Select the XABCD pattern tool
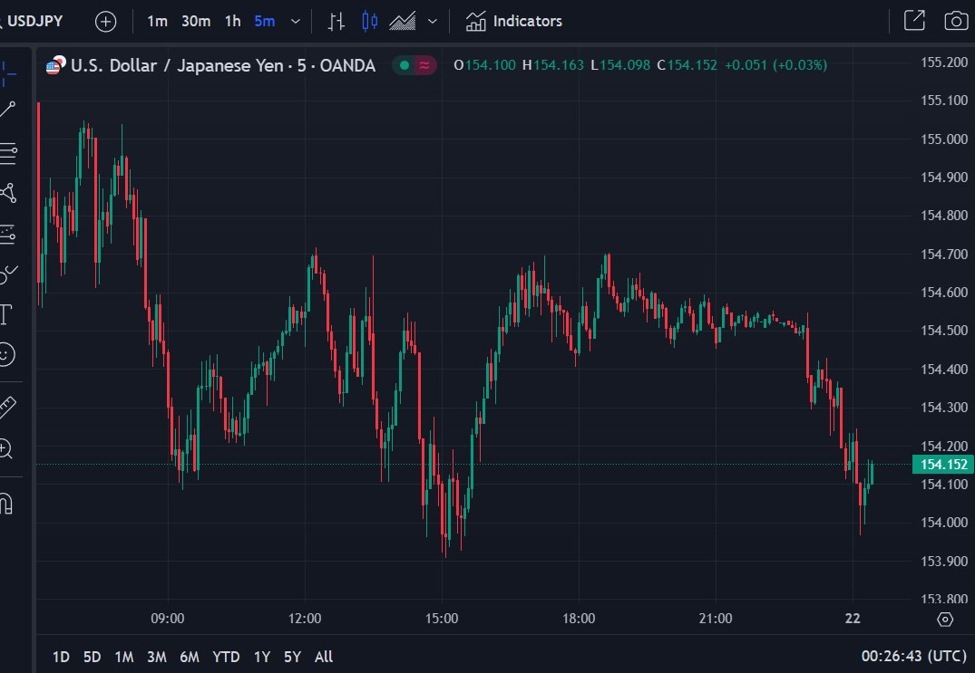975x673 pixels. pyautogui.click(x=10, y=194)
